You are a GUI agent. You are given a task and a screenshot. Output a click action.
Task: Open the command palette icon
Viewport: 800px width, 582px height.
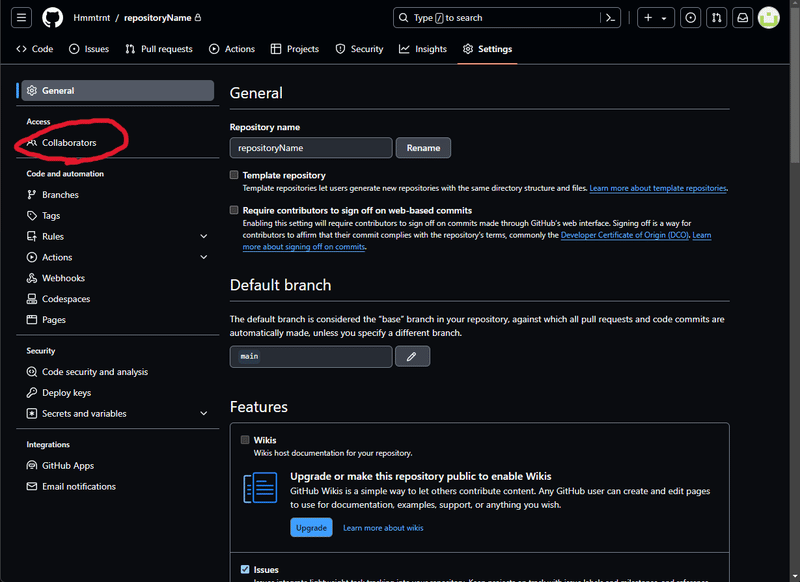(x=610, y=18)
